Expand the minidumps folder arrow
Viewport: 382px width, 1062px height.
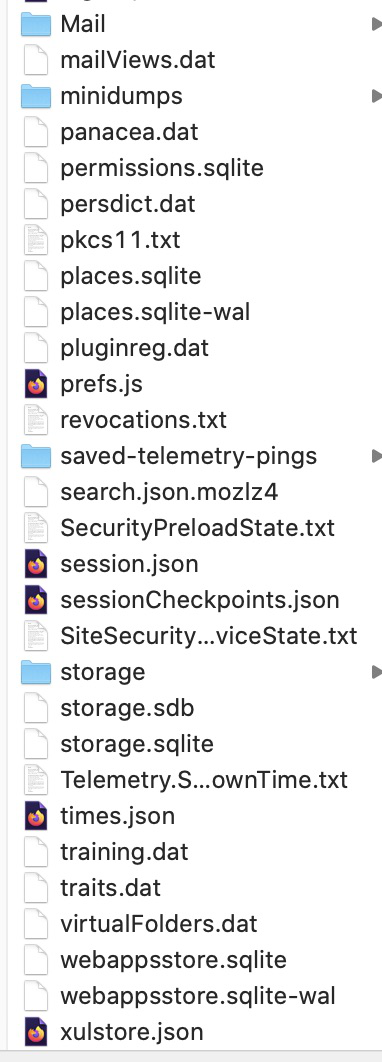[x=377, y=96]
